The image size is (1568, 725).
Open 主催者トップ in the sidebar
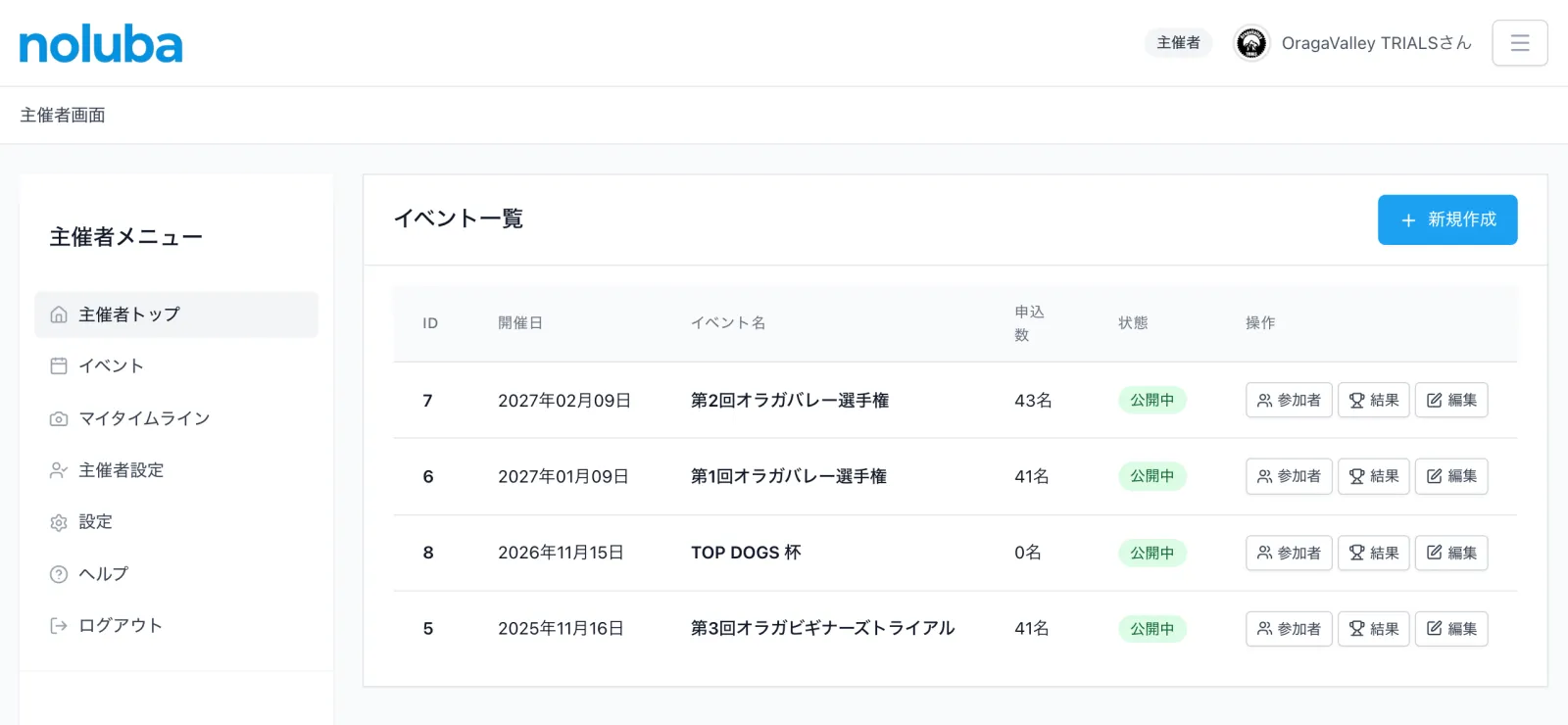coord(176,314)
